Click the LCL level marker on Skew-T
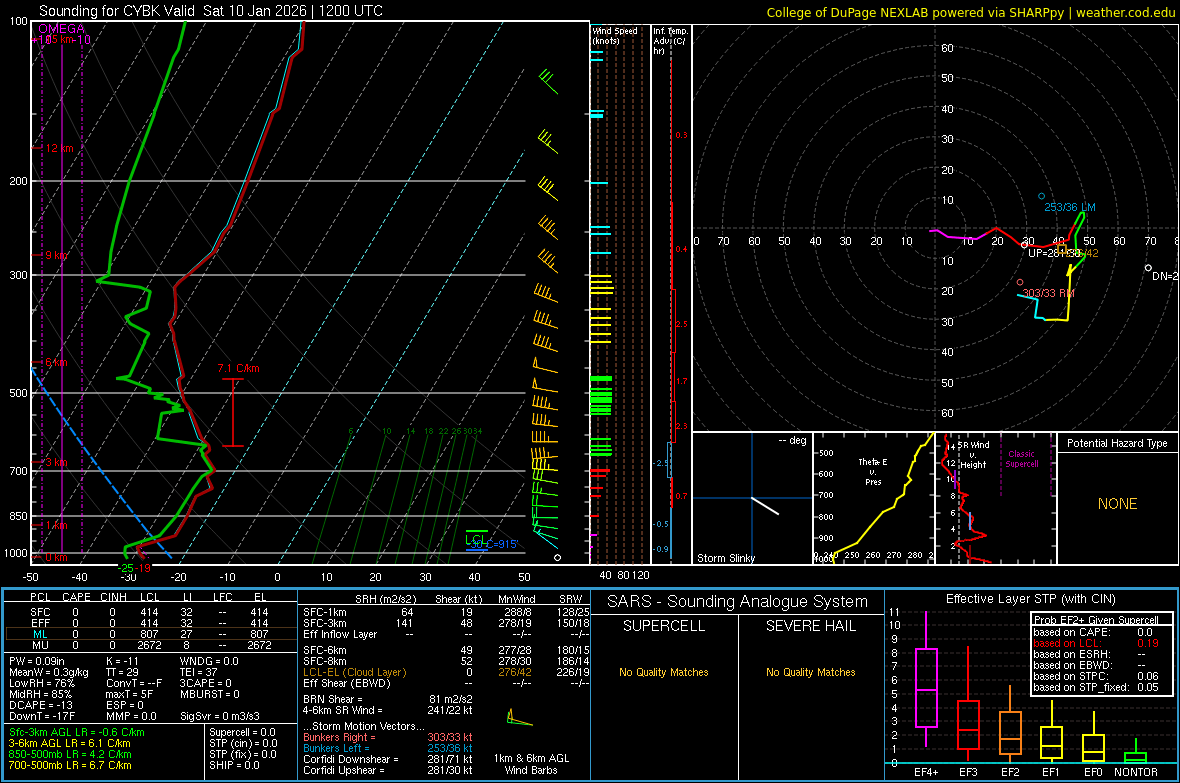Image resolution: width=1180 pixels, height=783 pixels. coord(477,538)
